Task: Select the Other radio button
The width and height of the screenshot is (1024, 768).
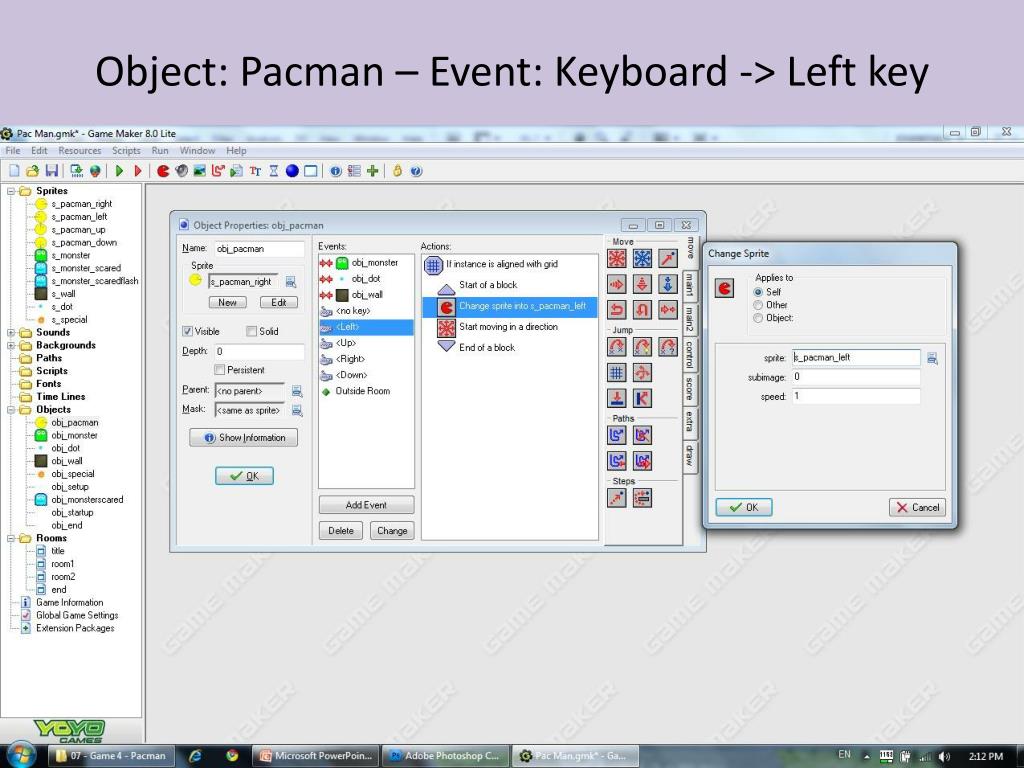Action: click(x=758, y=305)
